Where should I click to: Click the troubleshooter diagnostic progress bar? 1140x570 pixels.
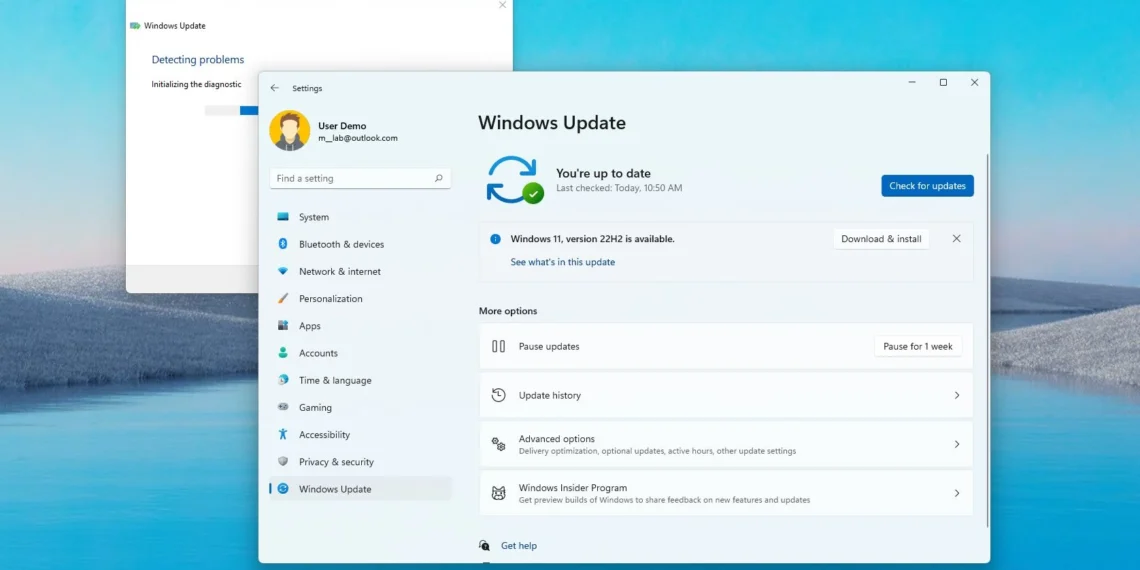(231, 111)
